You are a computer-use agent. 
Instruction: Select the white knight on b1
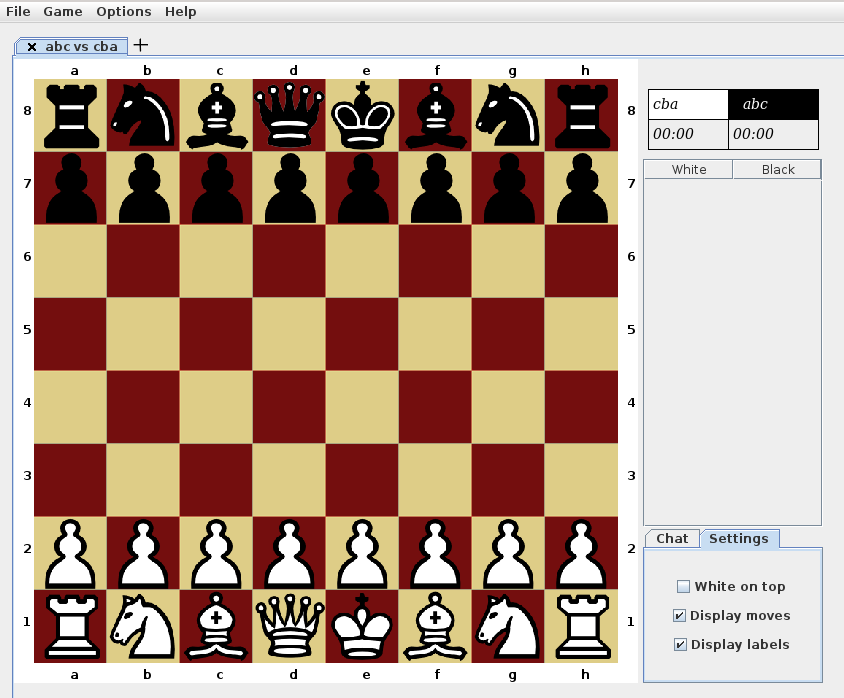click(147, 621)
